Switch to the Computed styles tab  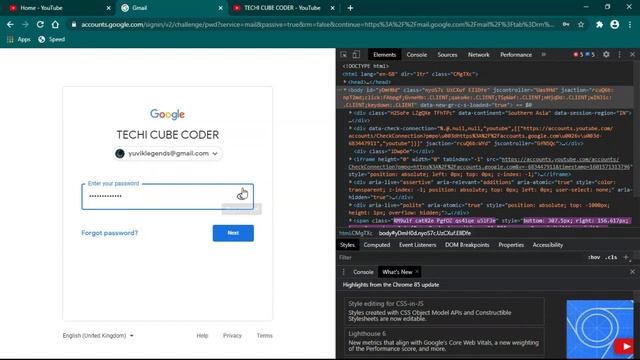(377, 245)
